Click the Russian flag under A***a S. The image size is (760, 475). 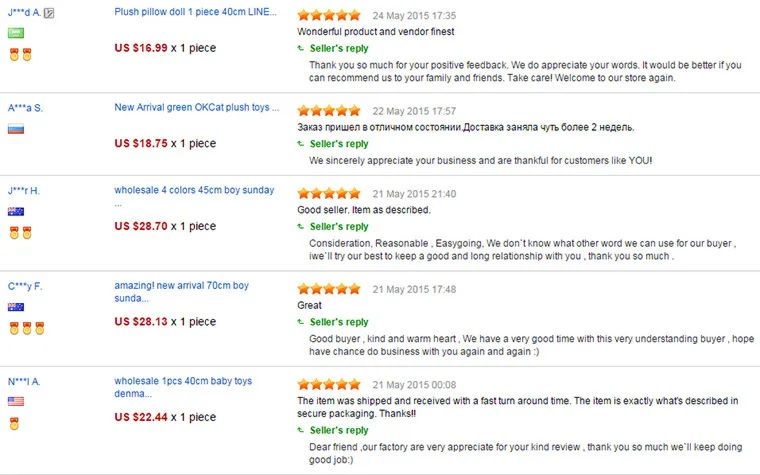(16, 129)
